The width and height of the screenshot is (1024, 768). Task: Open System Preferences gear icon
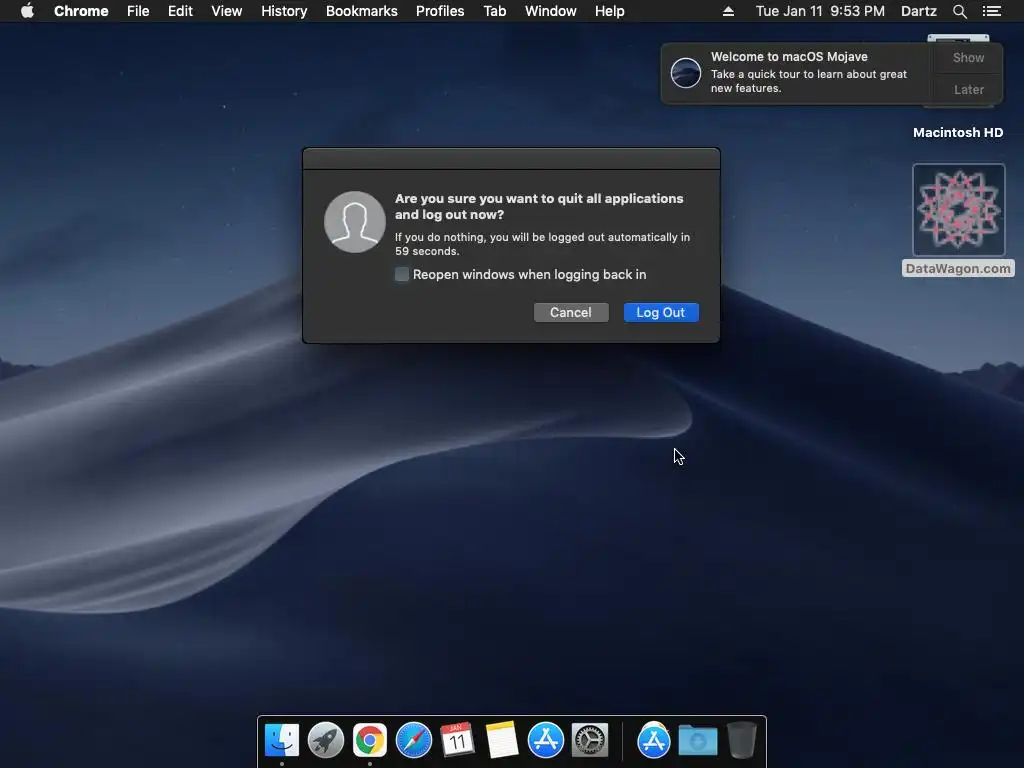point(590,740)
